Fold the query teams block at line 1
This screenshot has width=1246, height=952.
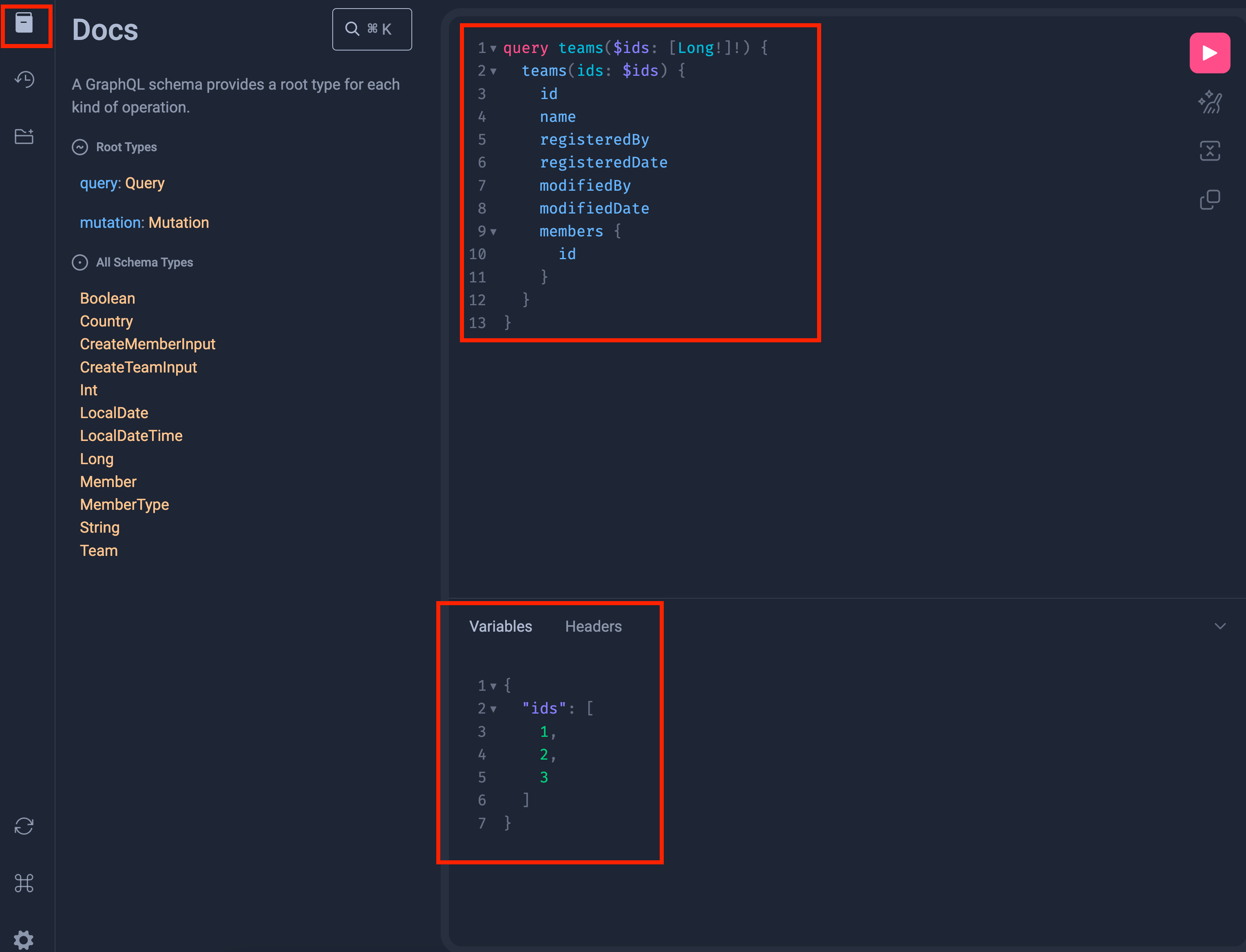click(x=493, y=49)
